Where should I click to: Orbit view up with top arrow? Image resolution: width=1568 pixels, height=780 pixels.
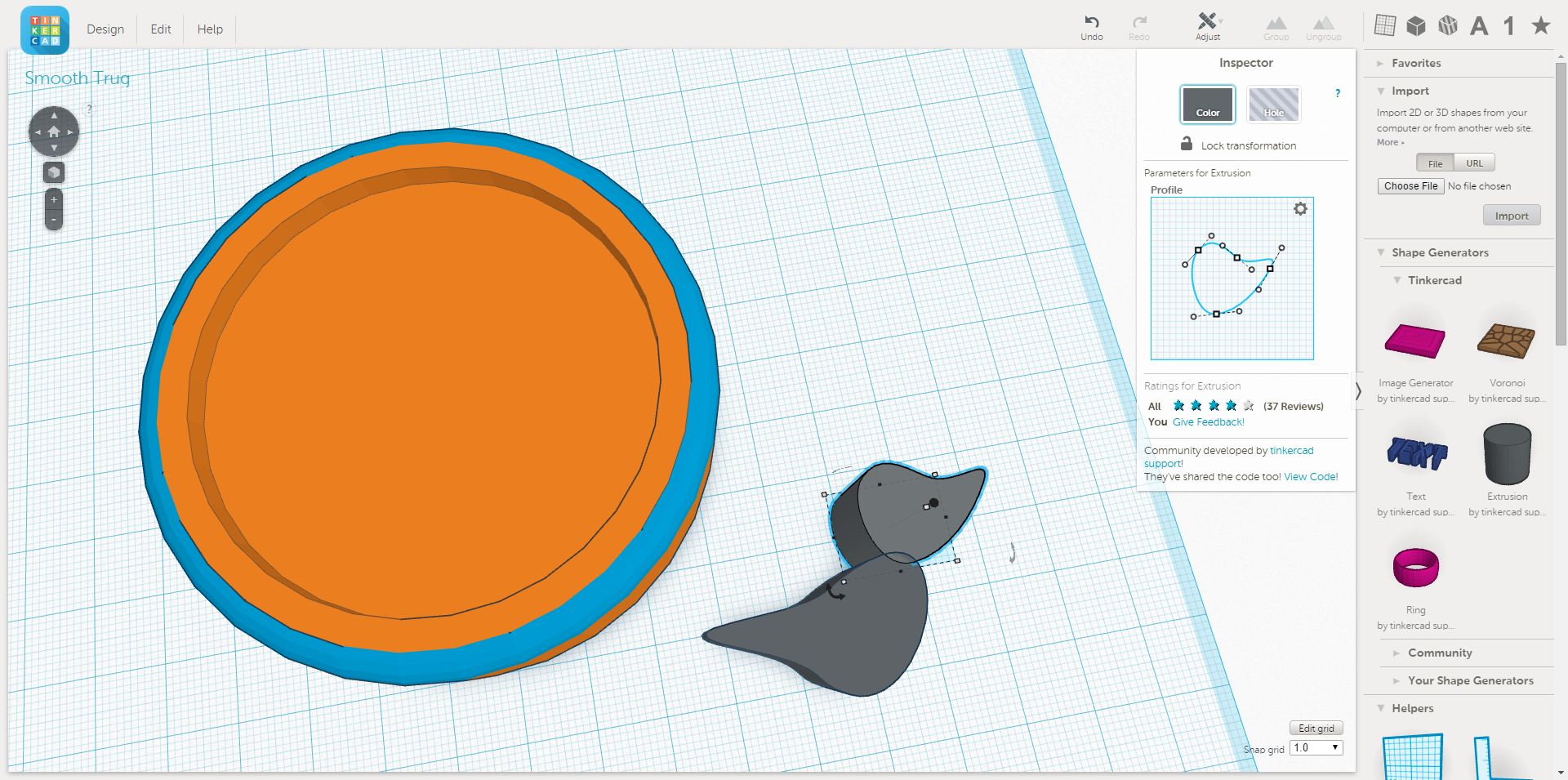[54, 115]
